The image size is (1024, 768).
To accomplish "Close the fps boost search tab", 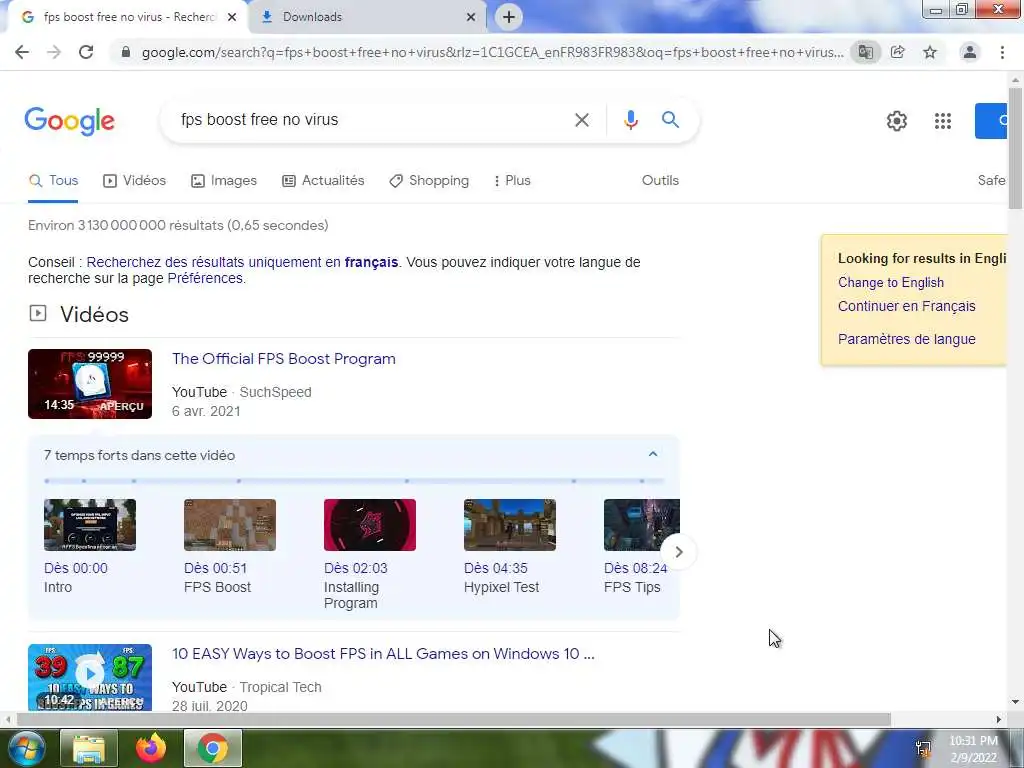I will tap(232, 17).
